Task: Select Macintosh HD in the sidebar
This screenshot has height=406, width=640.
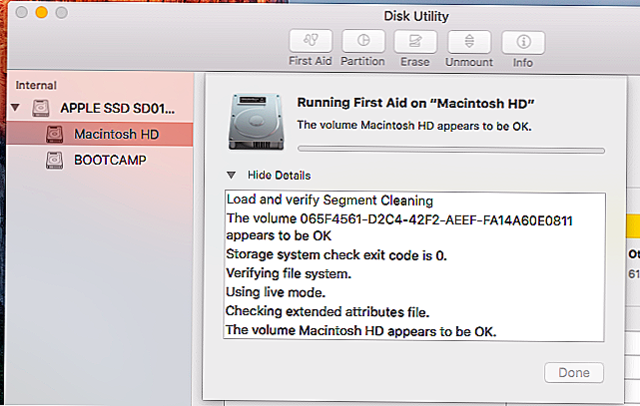Action: pos(100,134)
